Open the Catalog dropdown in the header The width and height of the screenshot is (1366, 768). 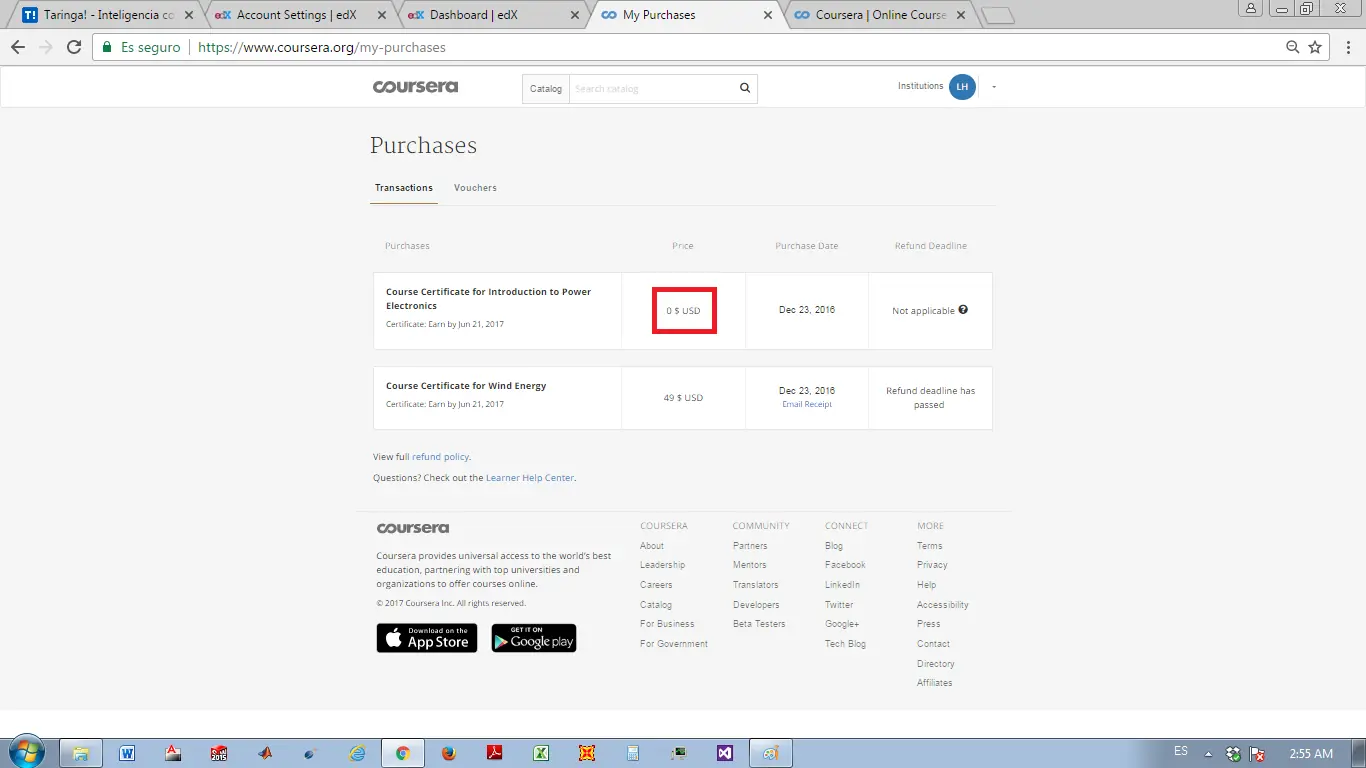(x=546, y=88)
